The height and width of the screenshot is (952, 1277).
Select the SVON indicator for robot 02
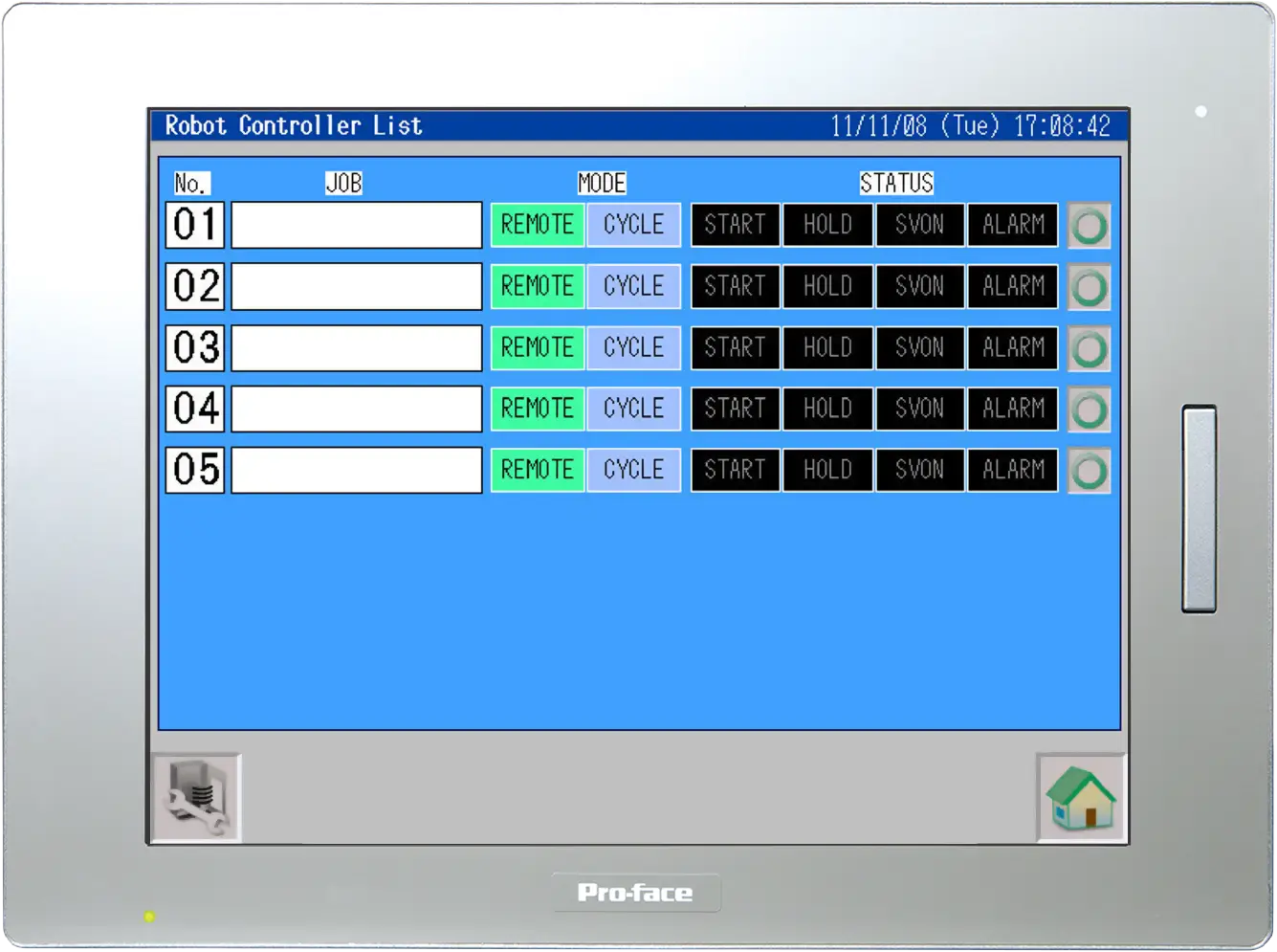919,286
